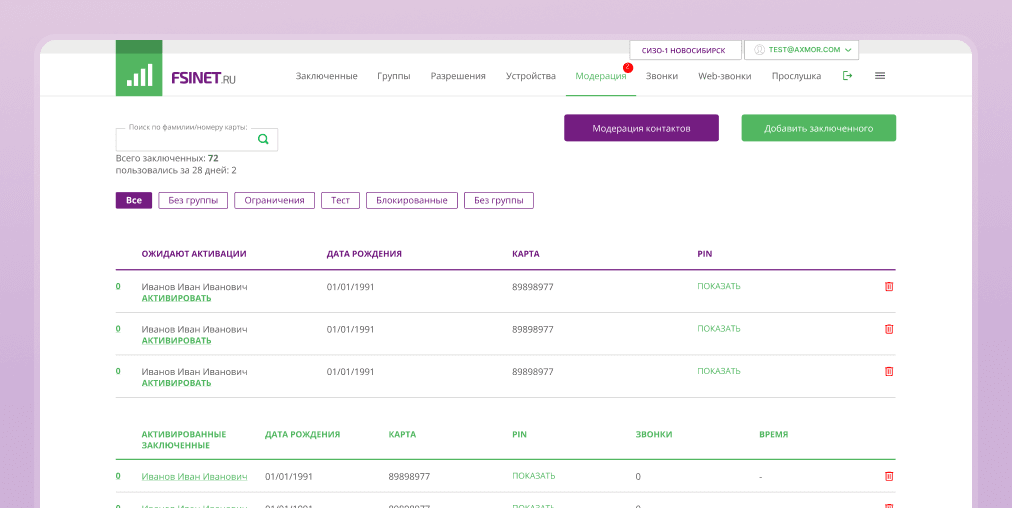Open the hamburger menu icon

point(880,76)
